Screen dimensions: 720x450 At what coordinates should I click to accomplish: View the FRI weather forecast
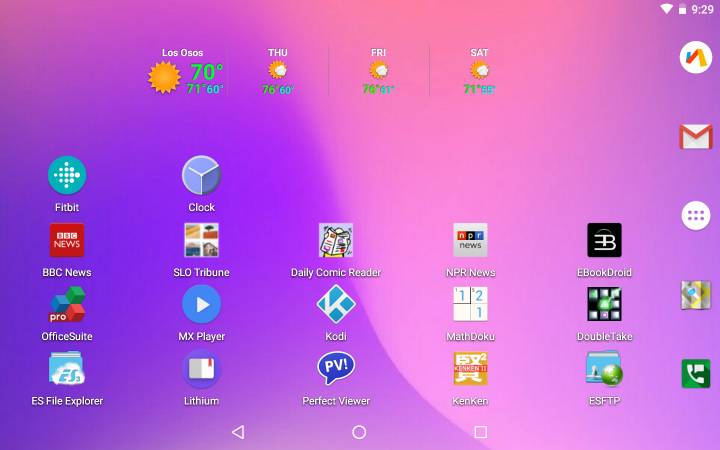point(378,71)
